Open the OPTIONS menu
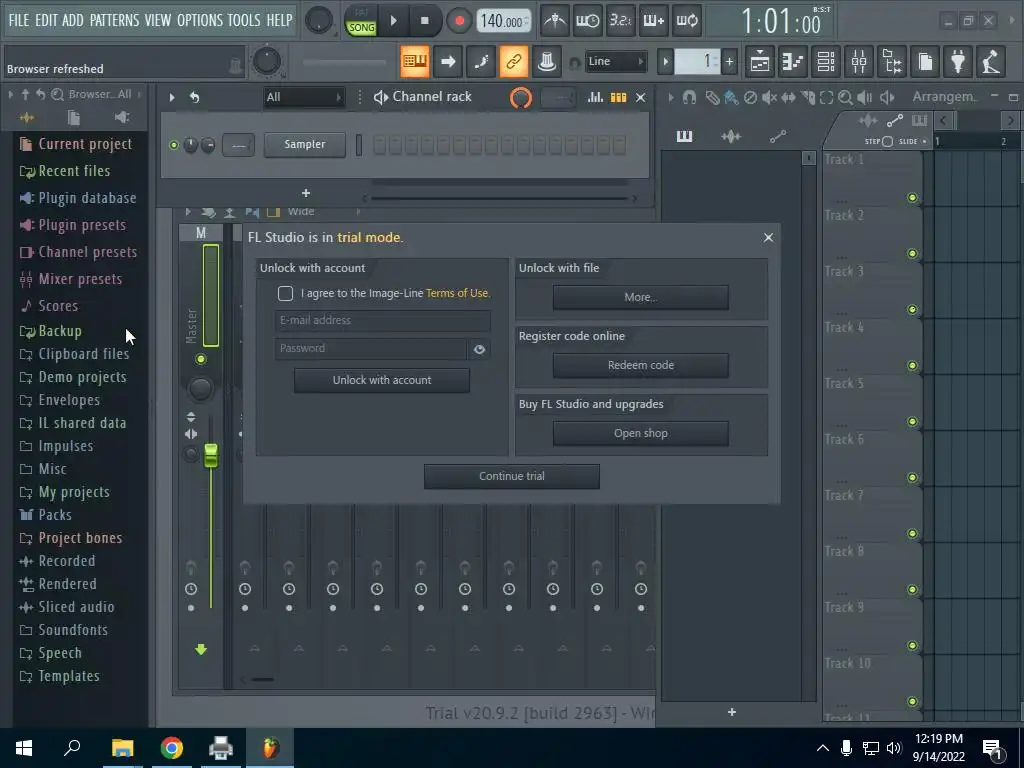 [x=199, y=20]
